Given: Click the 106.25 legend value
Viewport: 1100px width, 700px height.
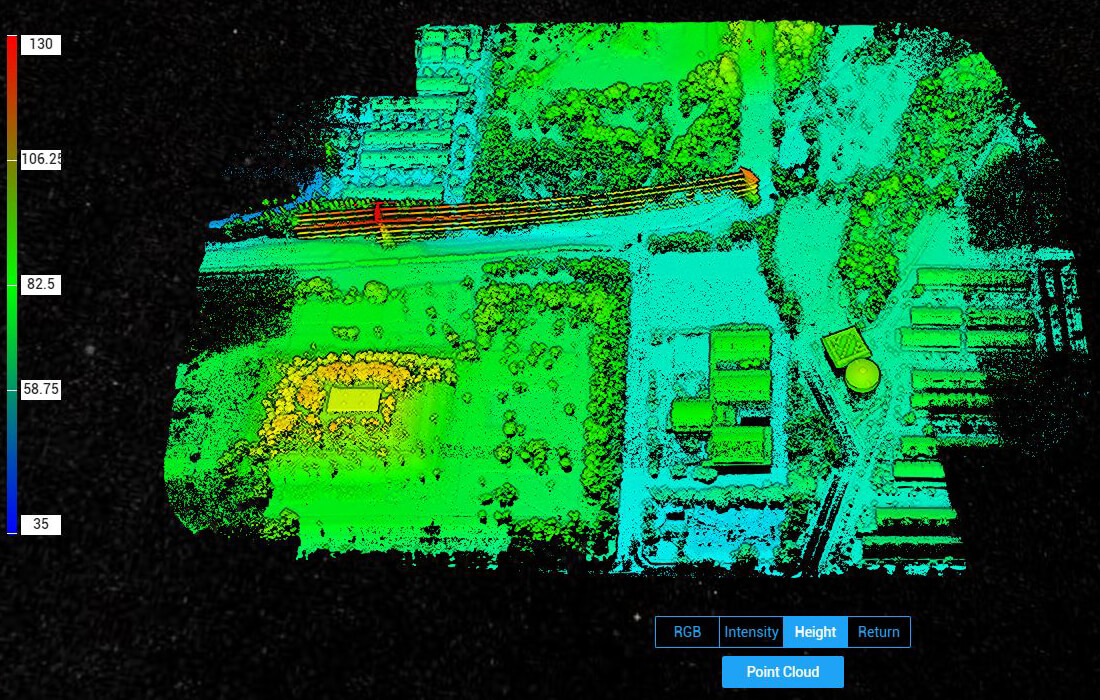Looking at the screenshot, I should point(41,159).
